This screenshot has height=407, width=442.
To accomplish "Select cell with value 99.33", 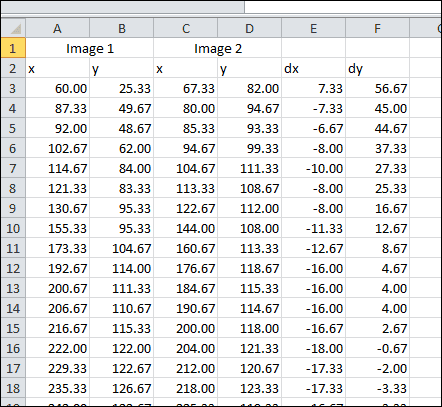I will click(x=250, y=148).
